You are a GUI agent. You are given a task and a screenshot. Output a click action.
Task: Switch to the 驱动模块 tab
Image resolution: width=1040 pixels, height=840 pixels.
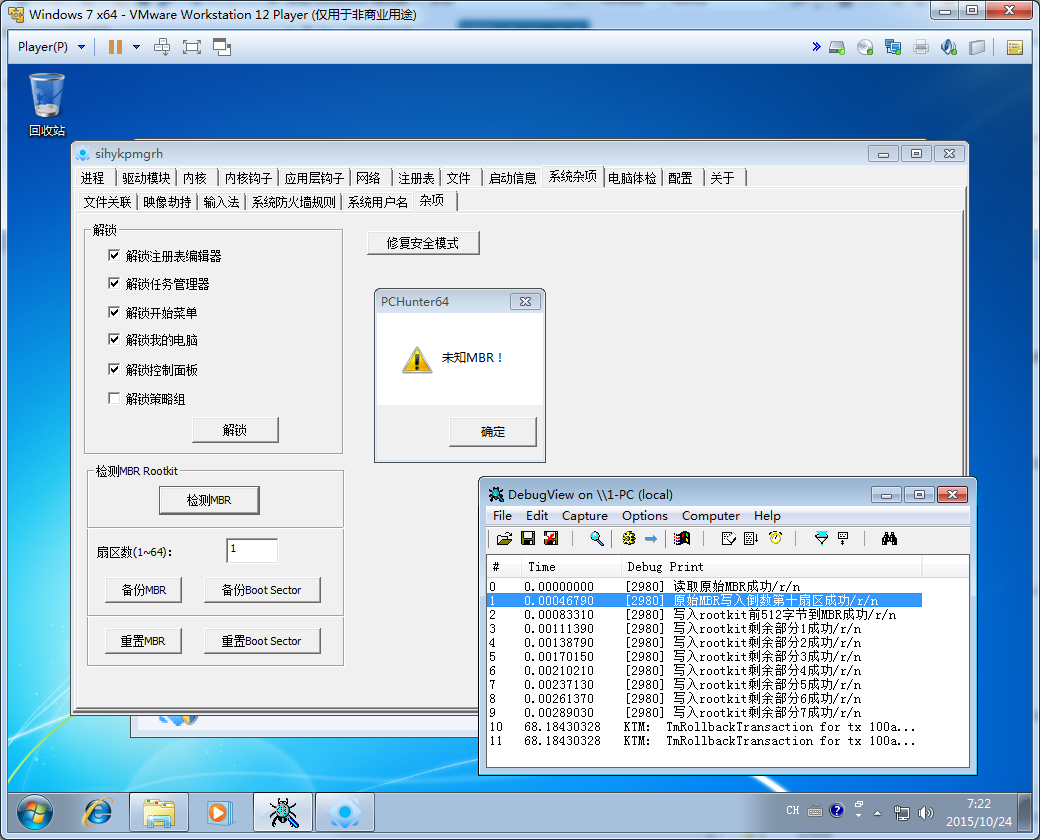pyautogui.click(x=146, y=178)
